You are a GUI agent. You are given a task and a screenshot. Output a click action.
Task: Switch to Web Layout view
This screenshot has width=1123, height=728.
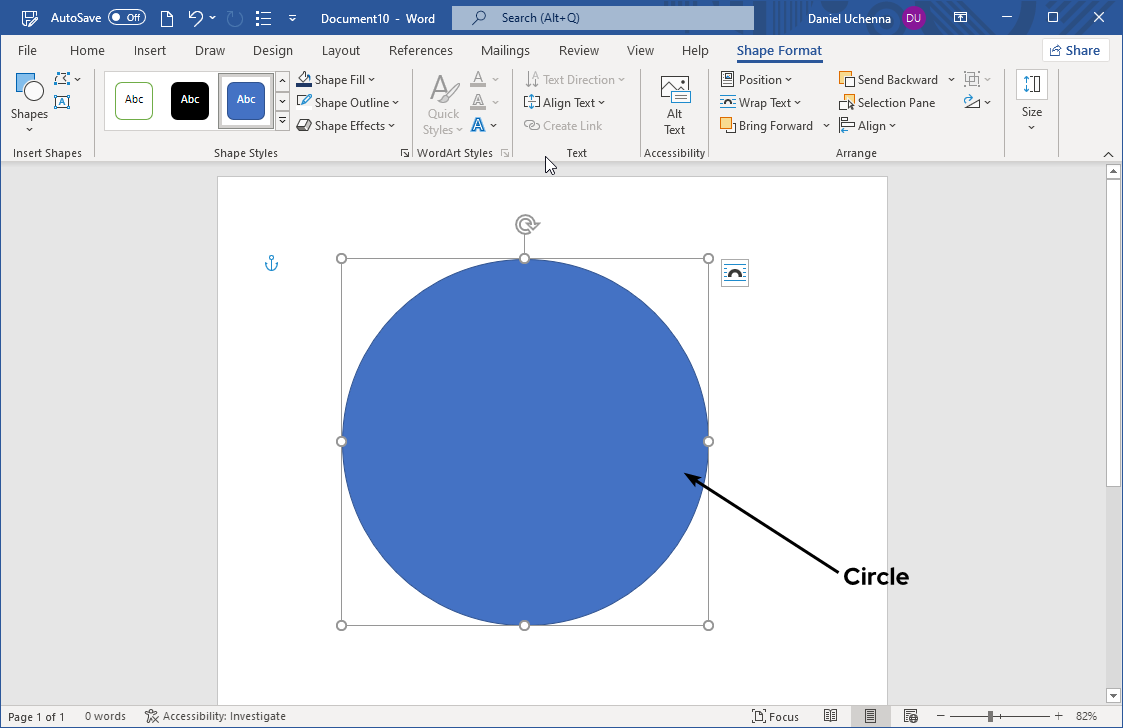tap(911, 716)
